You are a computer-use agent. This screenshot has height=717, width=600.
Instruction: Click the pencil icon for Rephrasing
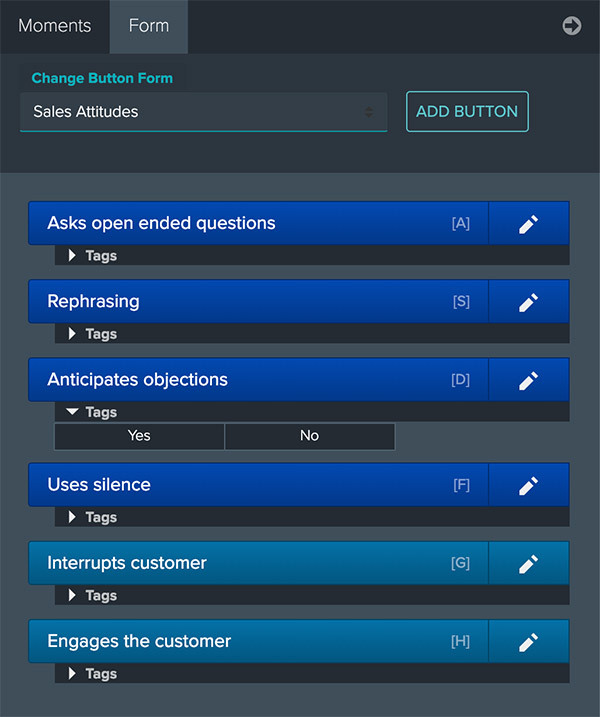[x=529, y=302]
